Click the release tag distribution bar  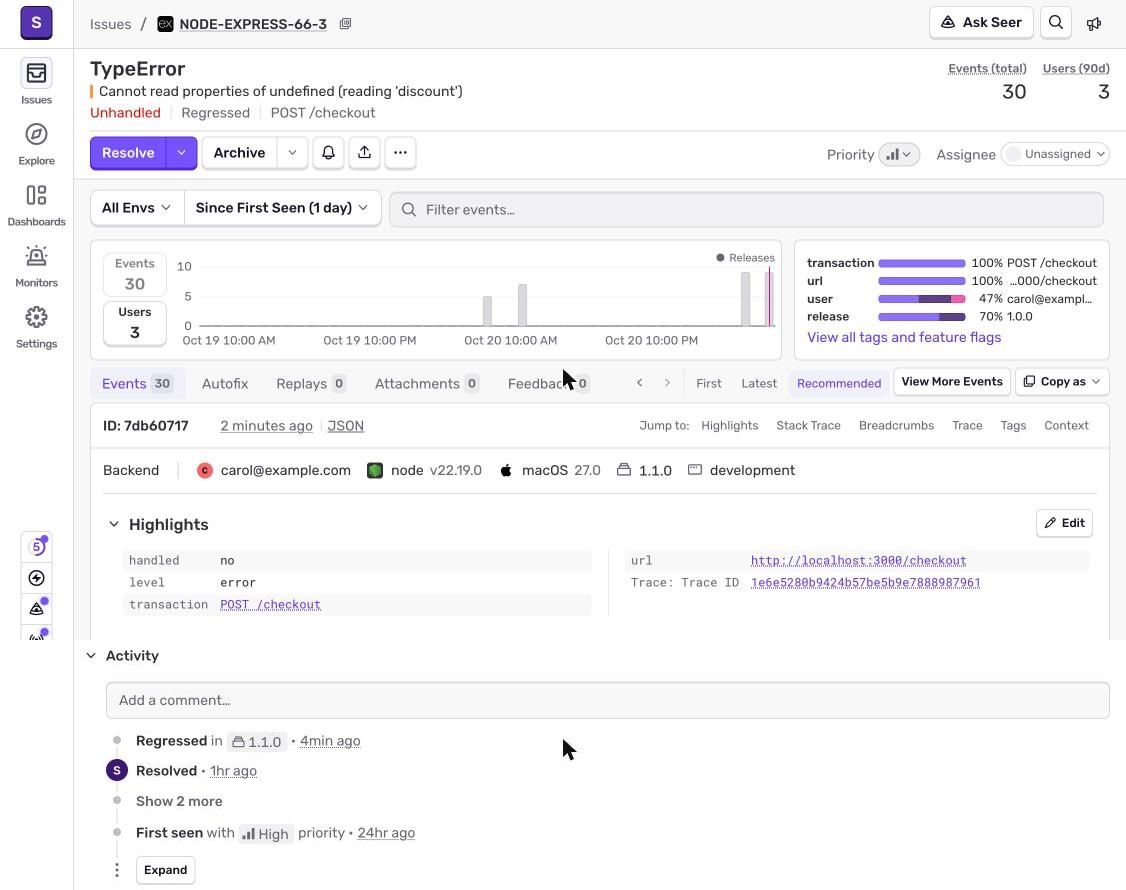921,317
